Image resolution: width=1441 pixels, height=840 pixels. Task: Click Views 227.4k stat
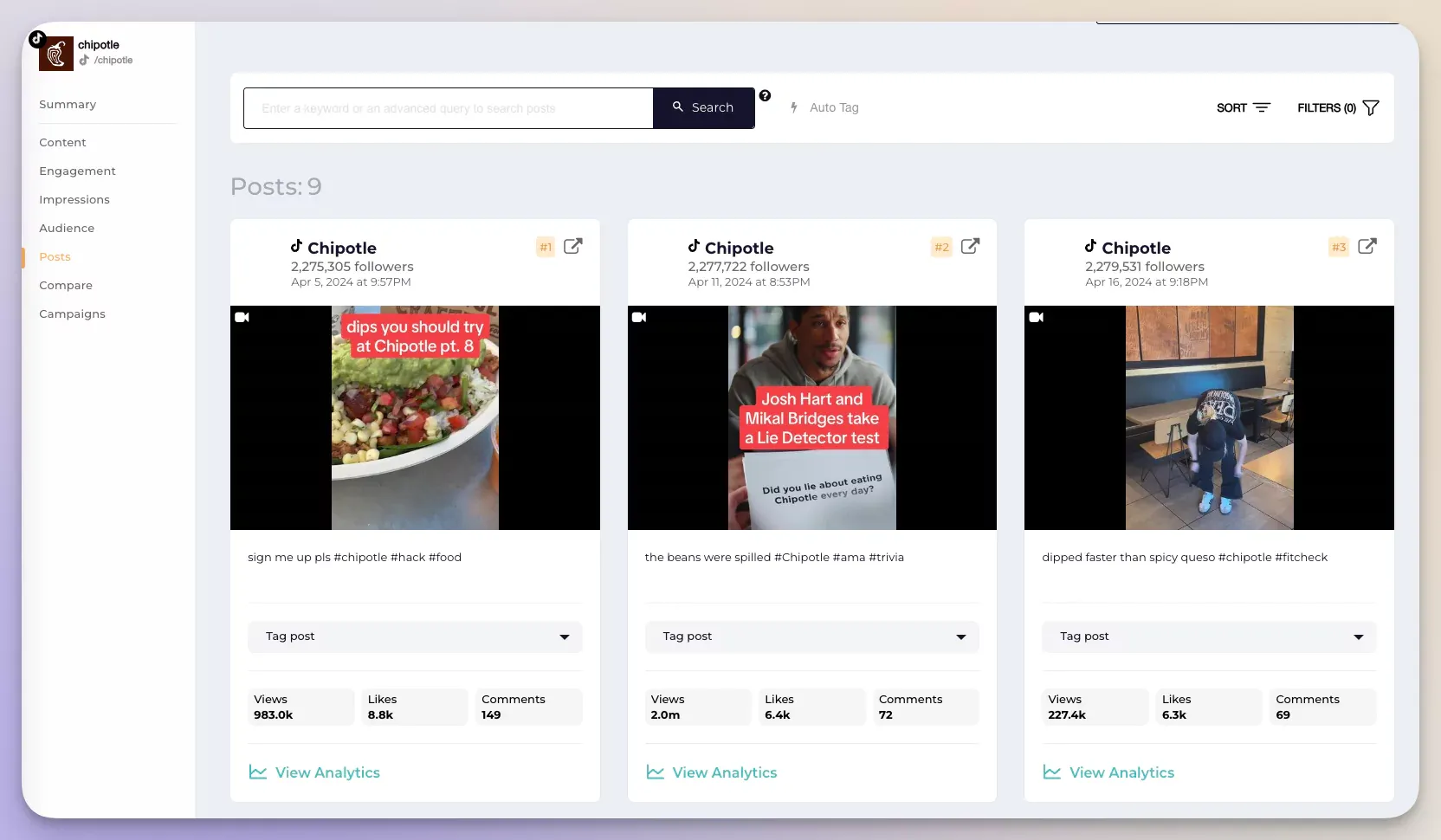pos(1095,707)
